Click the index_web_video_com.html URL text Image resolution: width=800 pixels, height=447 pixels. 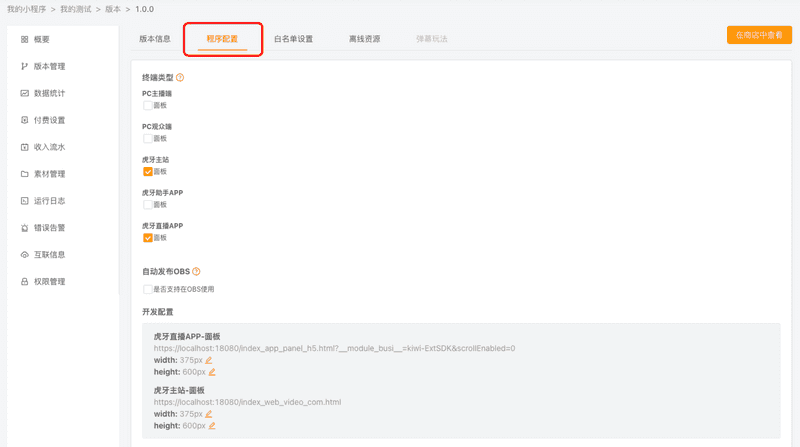pyautogui.click(x=247, y=402)
